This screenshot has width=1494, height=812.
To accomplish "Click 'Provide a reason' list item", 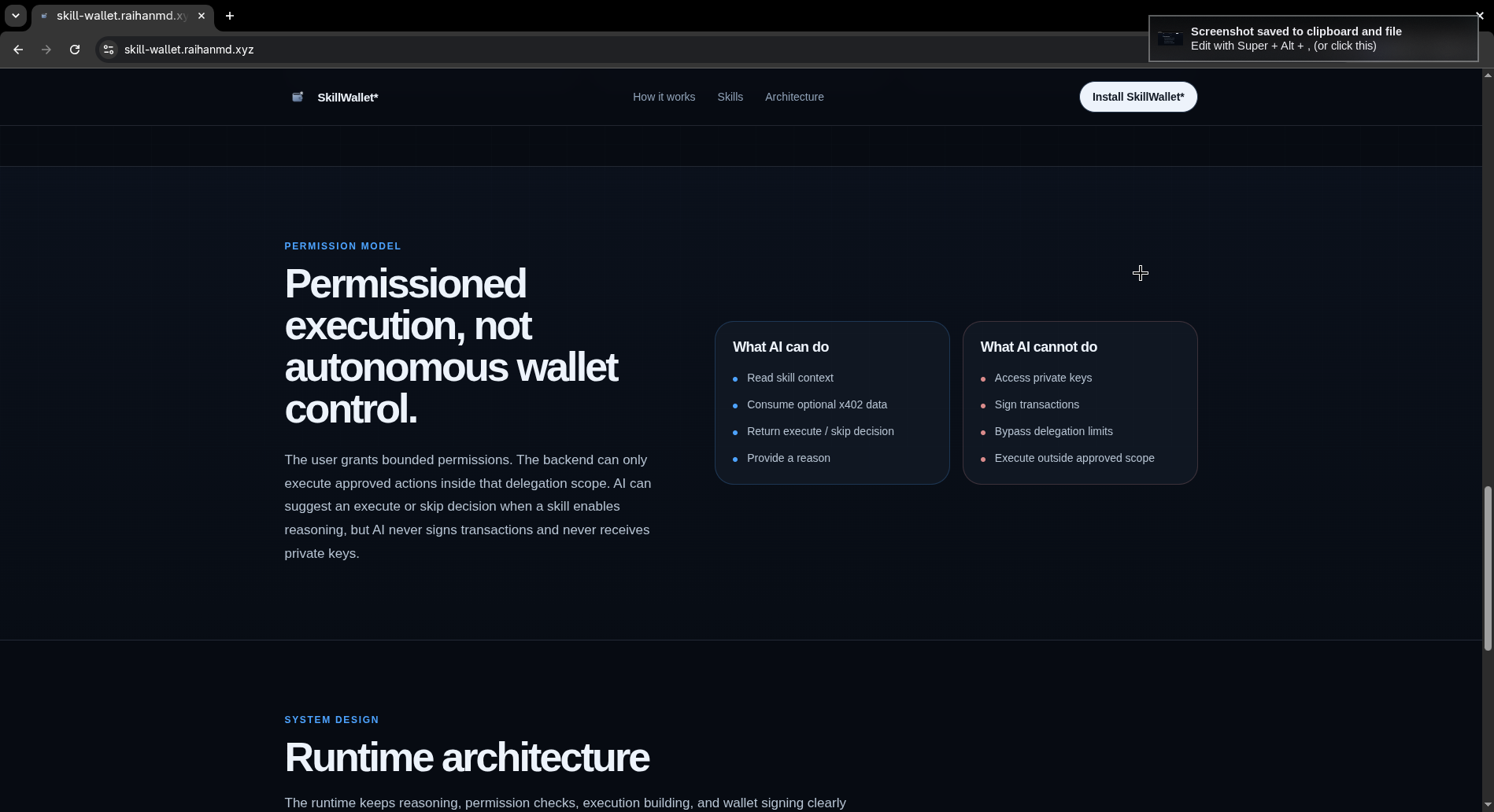I will [788, 458].
